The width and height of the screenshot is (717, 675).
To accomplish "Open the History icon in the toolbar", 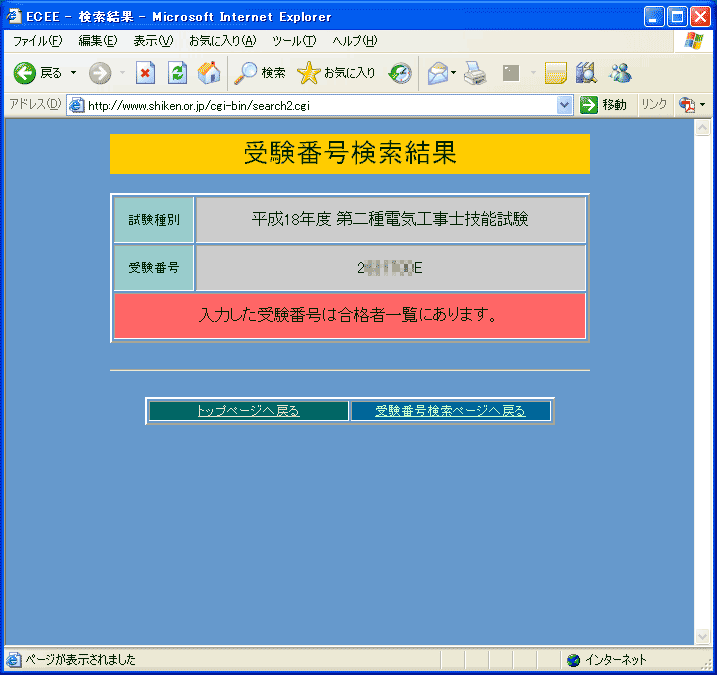I will (401, 73).
